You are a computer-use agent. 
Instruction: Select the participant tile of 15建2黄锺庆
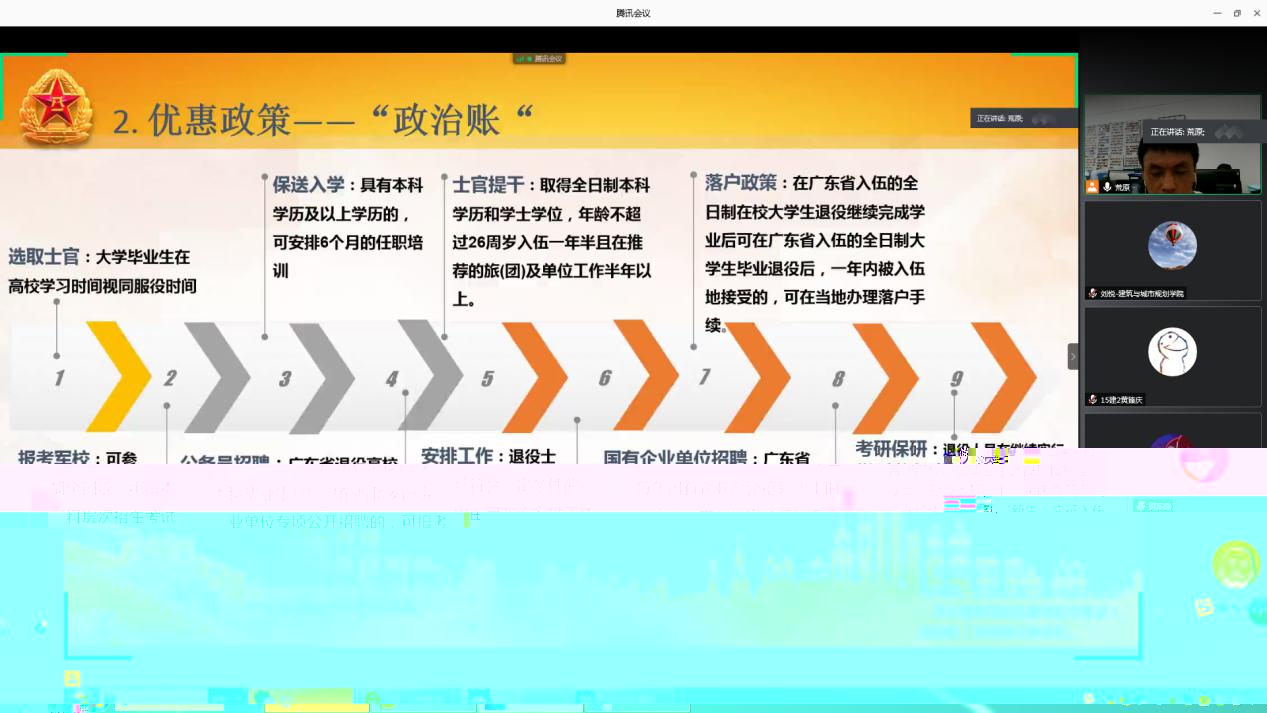(1173, 356)
